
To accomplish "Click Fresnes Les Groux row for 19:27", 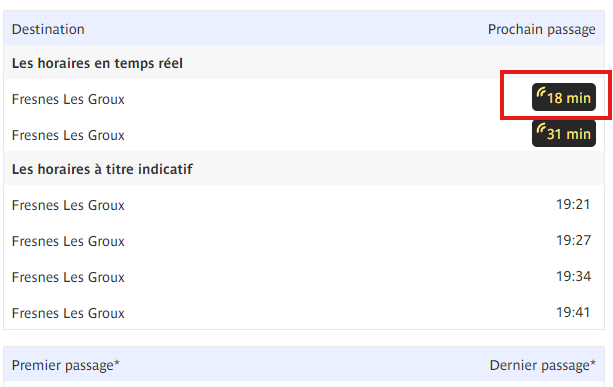I will coord(304,241).
